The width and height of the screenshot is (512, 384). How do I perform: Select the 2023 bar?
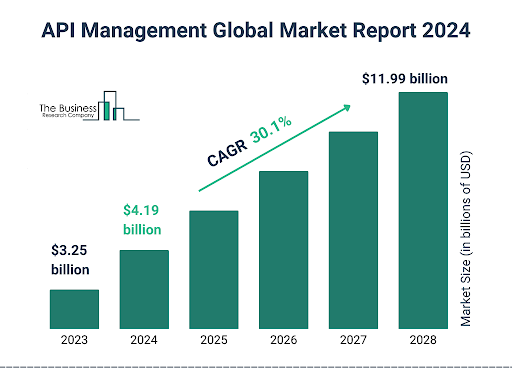click(74, 309)
